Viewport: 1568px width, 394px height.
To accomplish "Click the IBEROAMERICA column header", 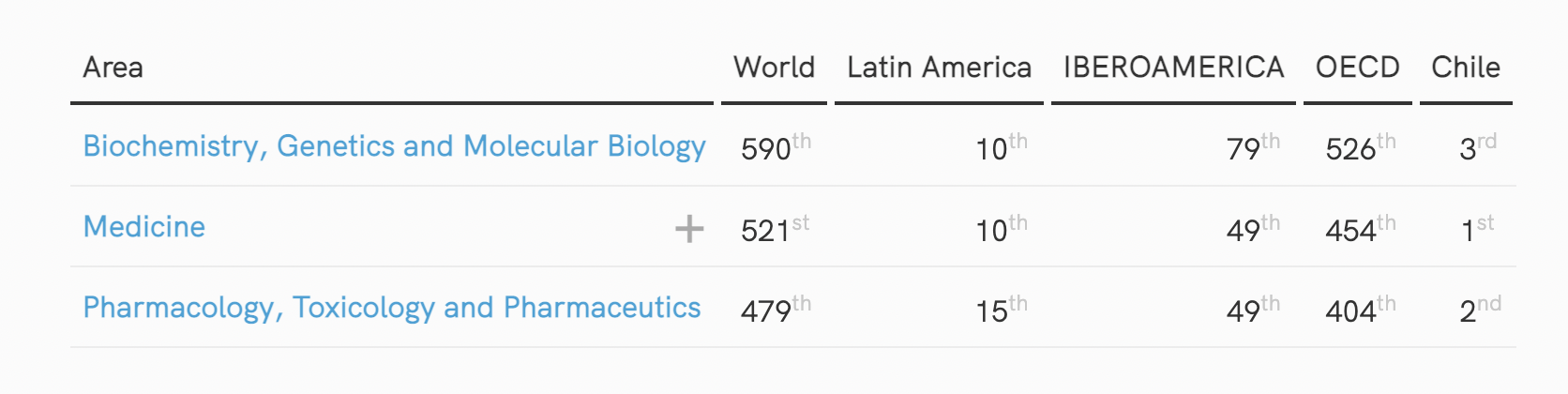I will click(1173, 68).
